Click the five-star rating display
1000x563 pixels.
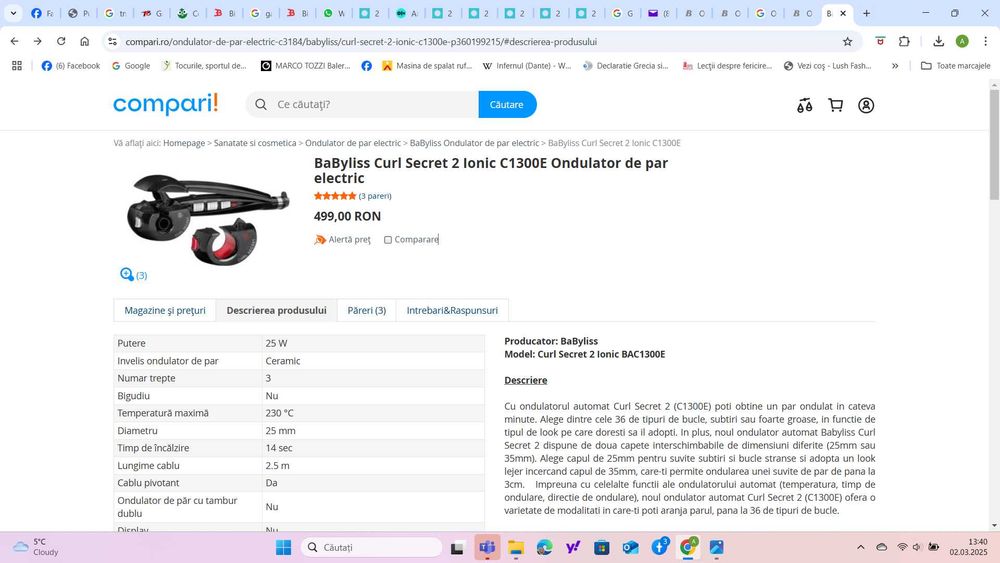335,196
